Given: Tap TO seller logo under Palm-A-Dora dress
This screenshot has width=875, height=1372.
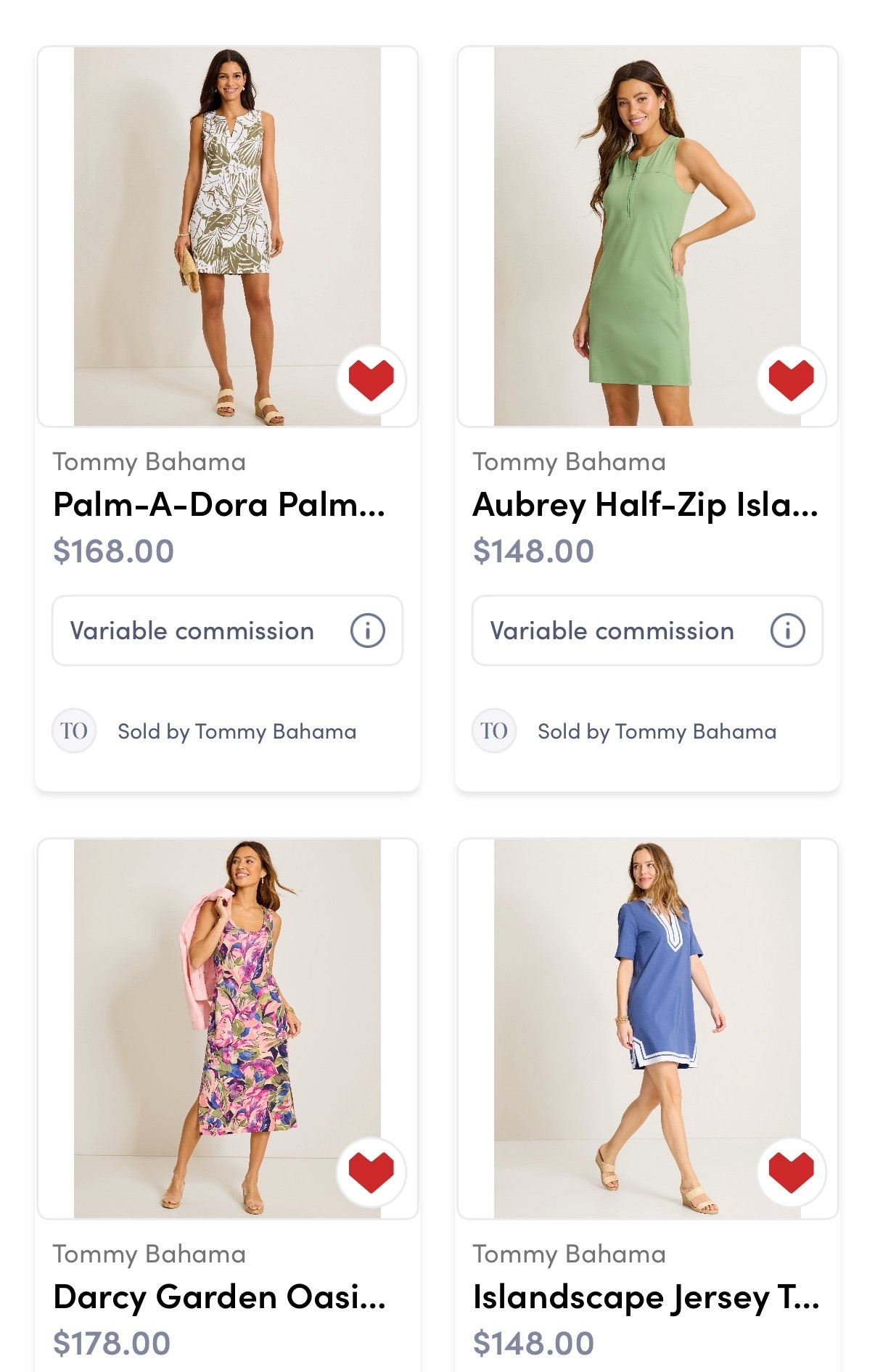Looking at the screenshot, I should click(x=74, y=731).
